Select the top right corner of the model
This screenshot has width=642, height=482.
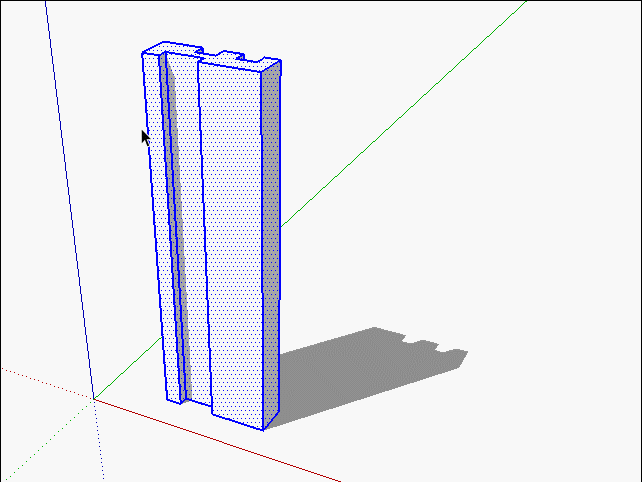coord(281,64)
